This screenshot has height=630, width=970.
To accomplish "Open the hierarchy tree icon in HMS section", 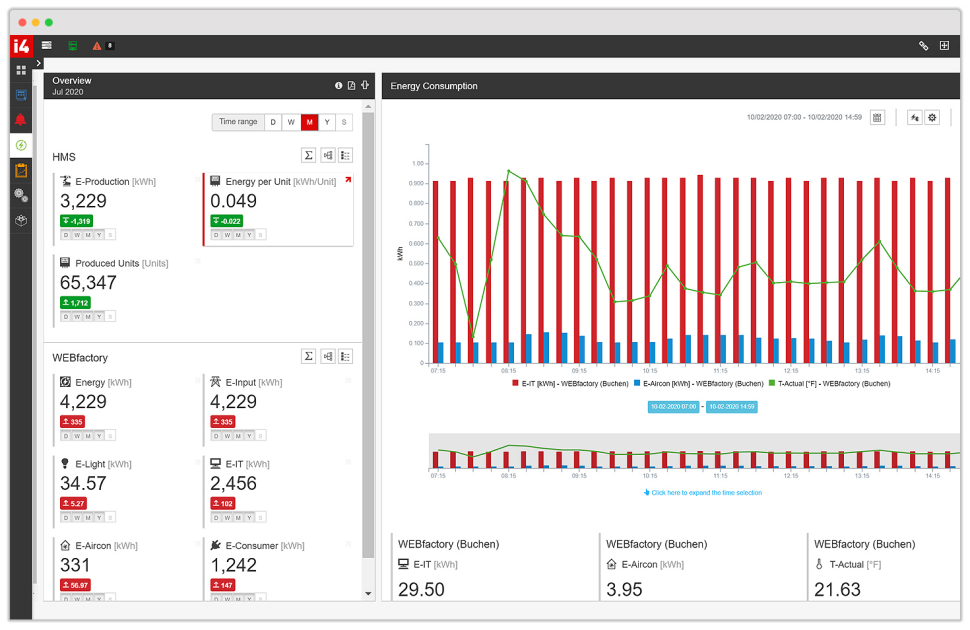I will (x=328, y=155).
